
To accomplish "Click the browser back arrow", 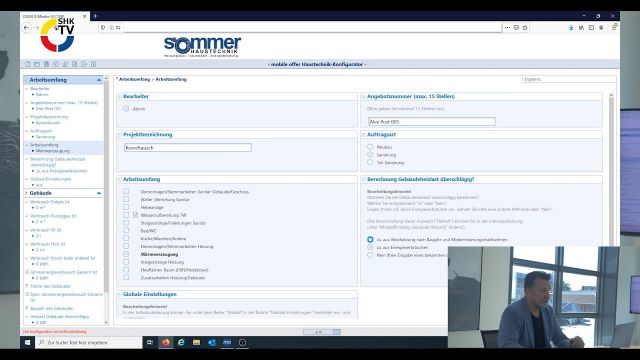I will 27,28.
